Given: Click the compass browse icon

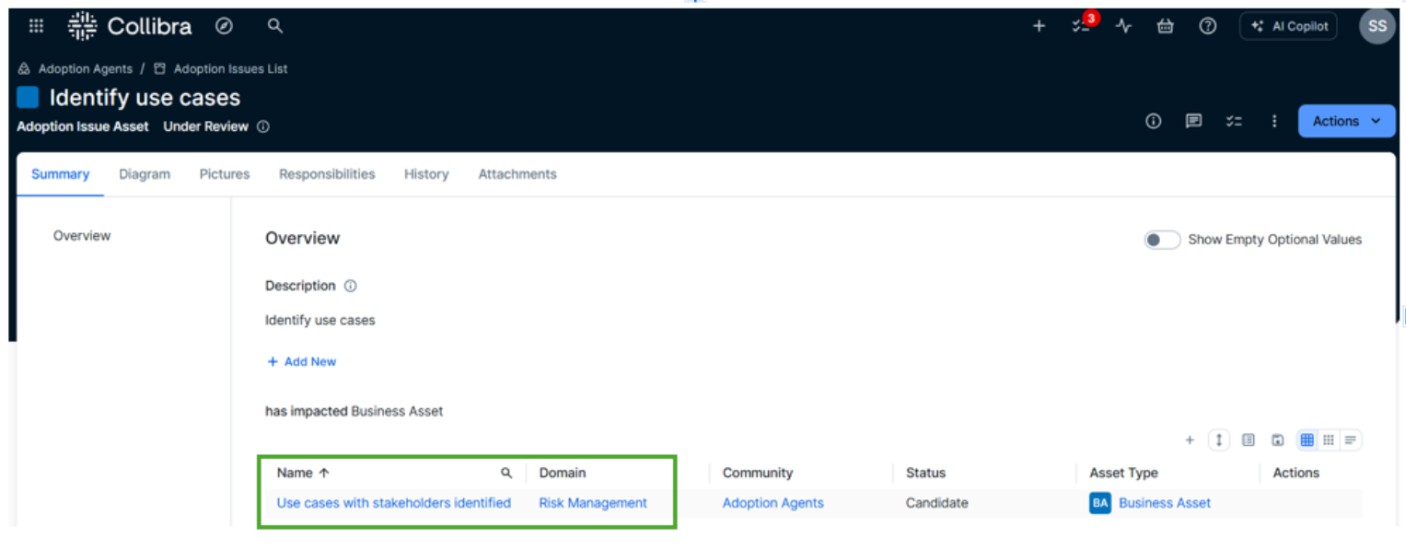Looking at the screenshot, I should [224, 27].
